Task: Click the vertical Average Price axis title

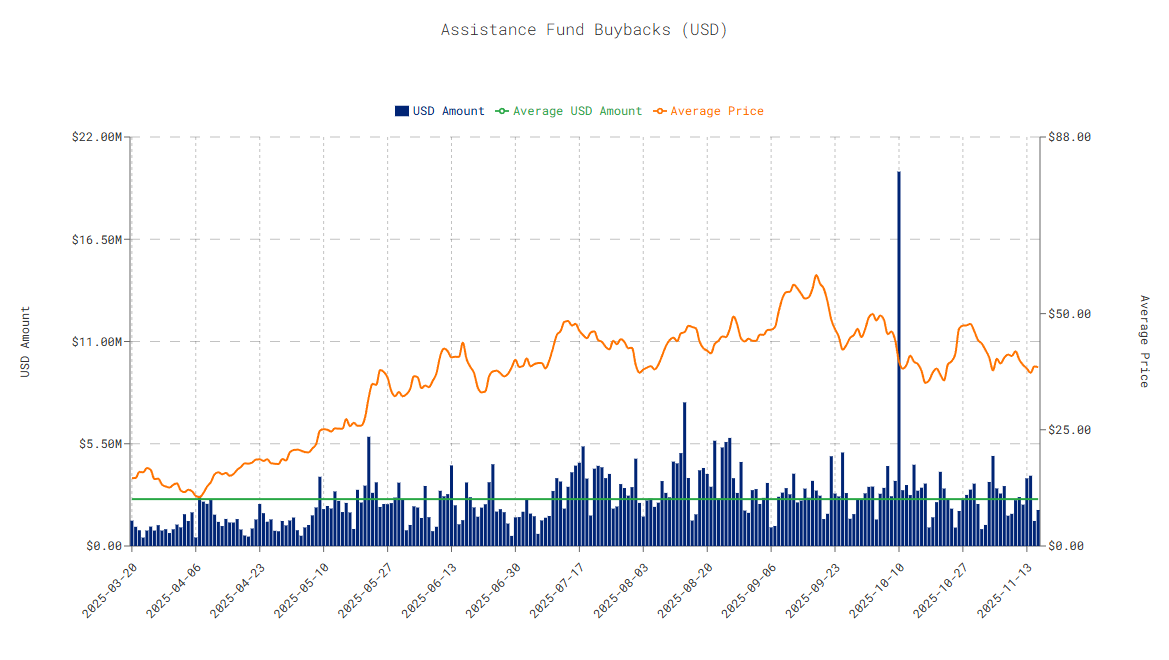Action: pyautogui.click(x=1144, y=342)
